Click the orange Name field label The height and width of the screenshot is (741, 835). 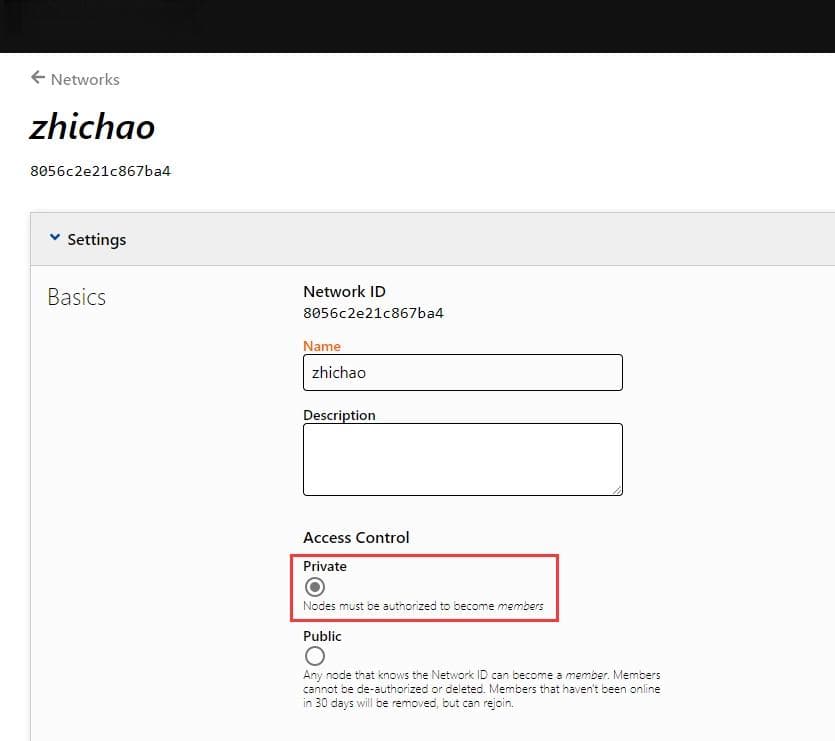[322, 346]
